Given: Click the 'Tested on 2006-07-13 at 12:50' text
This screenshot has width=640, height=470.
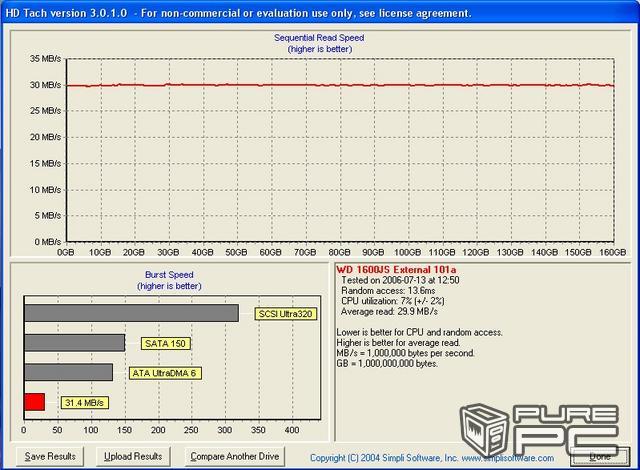Looking at the screenshot, I should (400, 280).
